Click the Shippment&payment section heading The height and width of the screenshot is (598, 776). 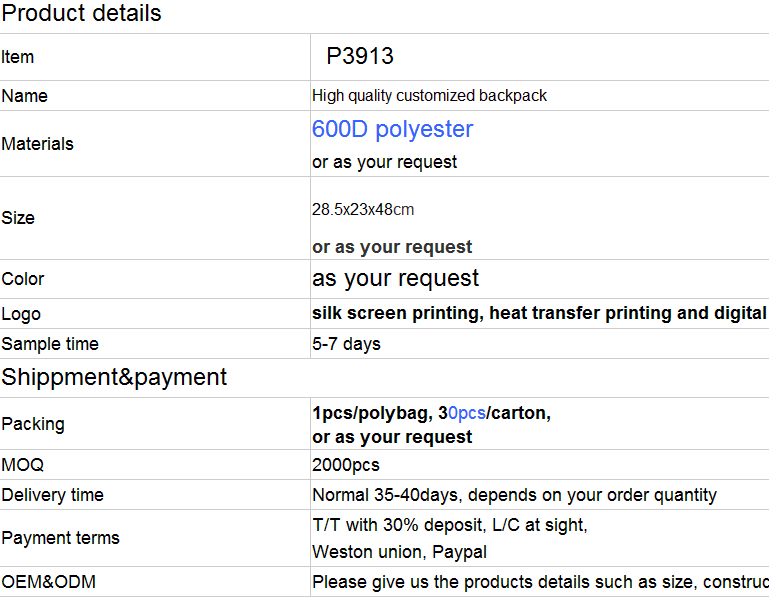114,377
